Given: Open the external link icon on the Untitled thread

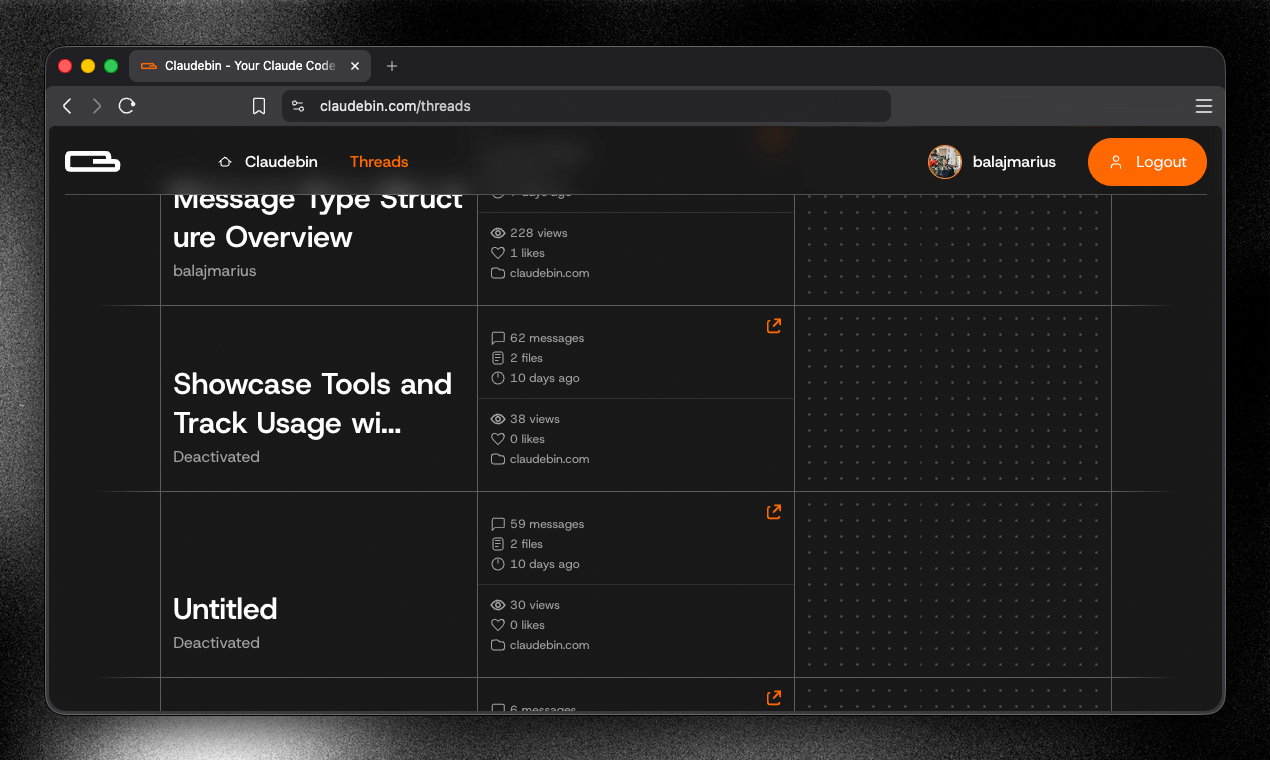Looking at the screenshot, I should [x=773, y=511].
